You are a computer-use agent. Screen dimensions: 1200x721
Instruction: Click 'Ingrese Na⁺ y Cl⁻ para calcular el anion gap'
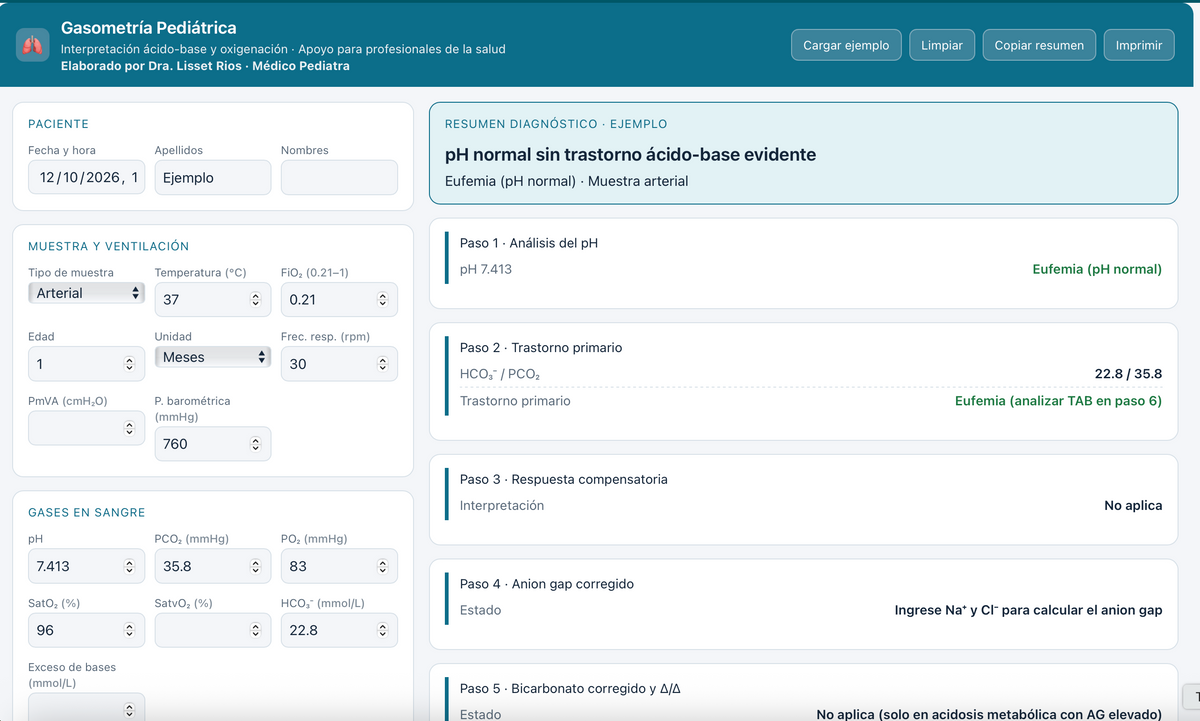pyautogui.click(x=1028, y=610)
